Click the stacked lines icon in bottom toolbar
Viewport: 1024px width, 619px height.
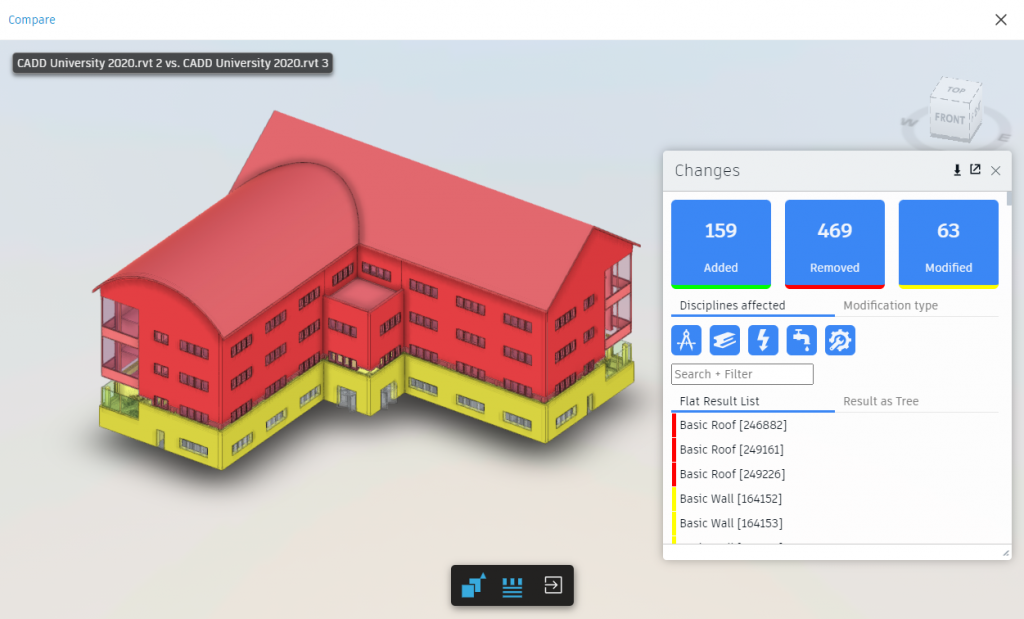pyautogui.click(x=512, y=587)
